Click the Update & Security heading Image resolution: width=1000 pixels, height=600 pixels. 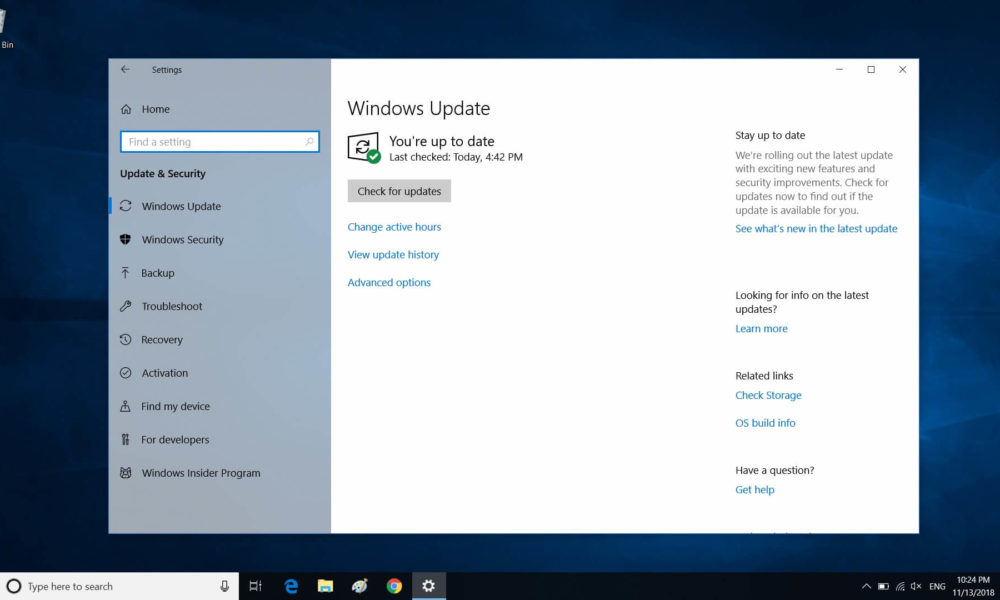163,173
